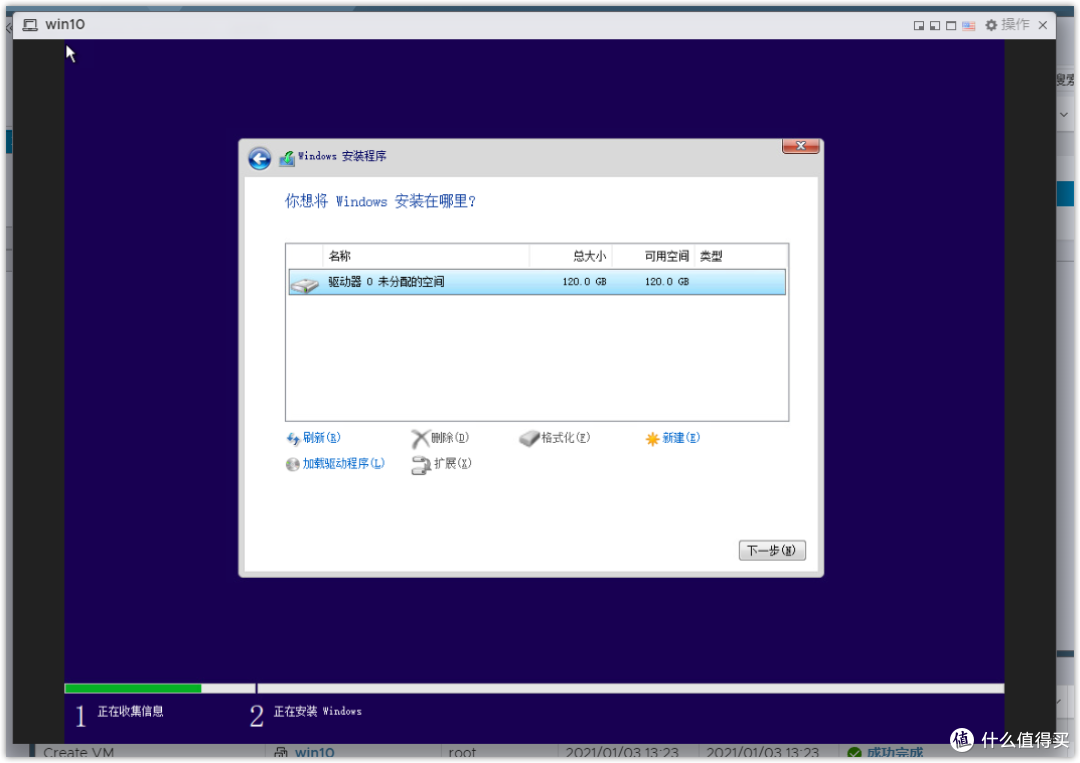The image size is (1080, 763).
Task: Click the third console window layout icon
Action: pyautogui.click(x=951, y=25)
